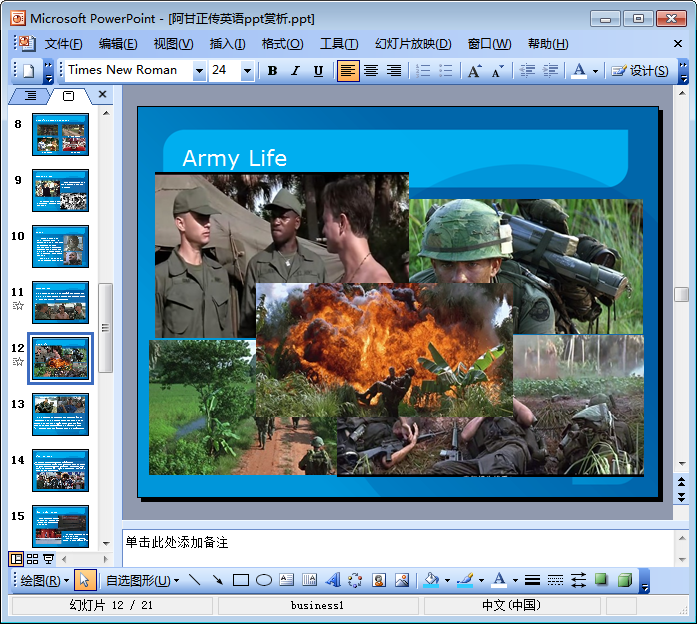This screenshot has height=624, width=697.
Task: Switch to the Slides tab in the left pane
Action: 68,96
